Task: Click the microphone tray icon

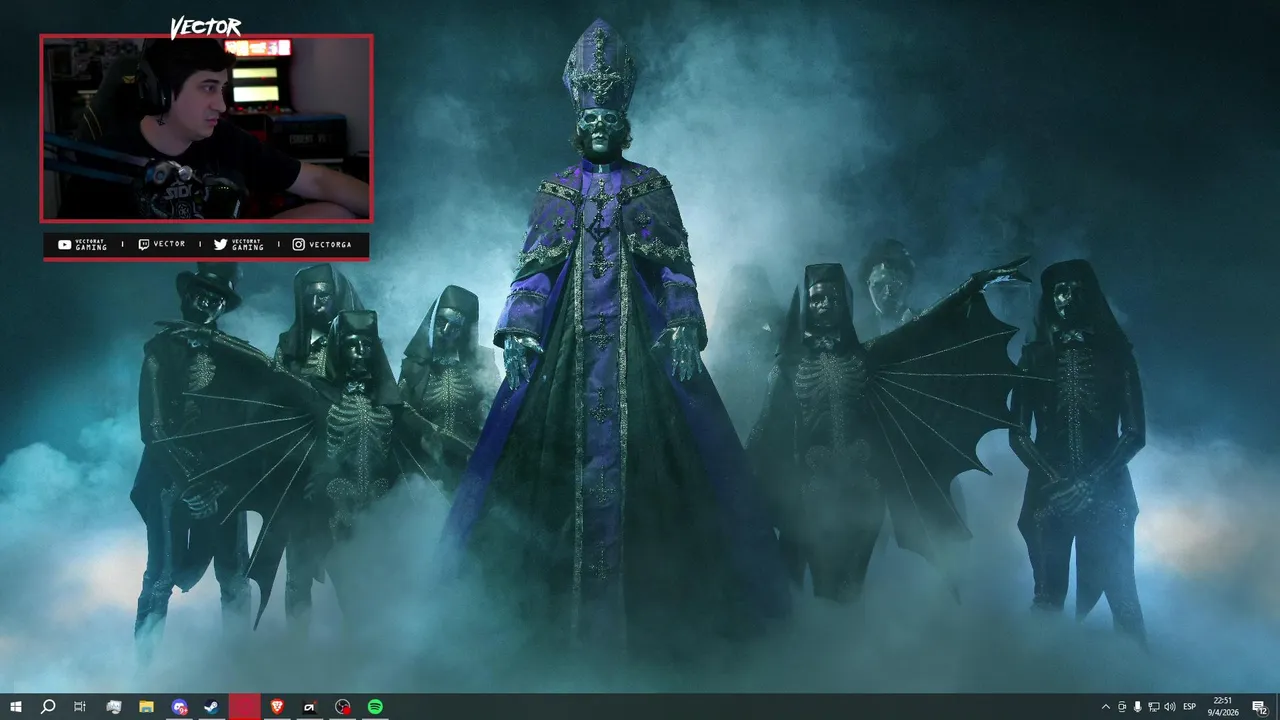Action: point(1137,707)
